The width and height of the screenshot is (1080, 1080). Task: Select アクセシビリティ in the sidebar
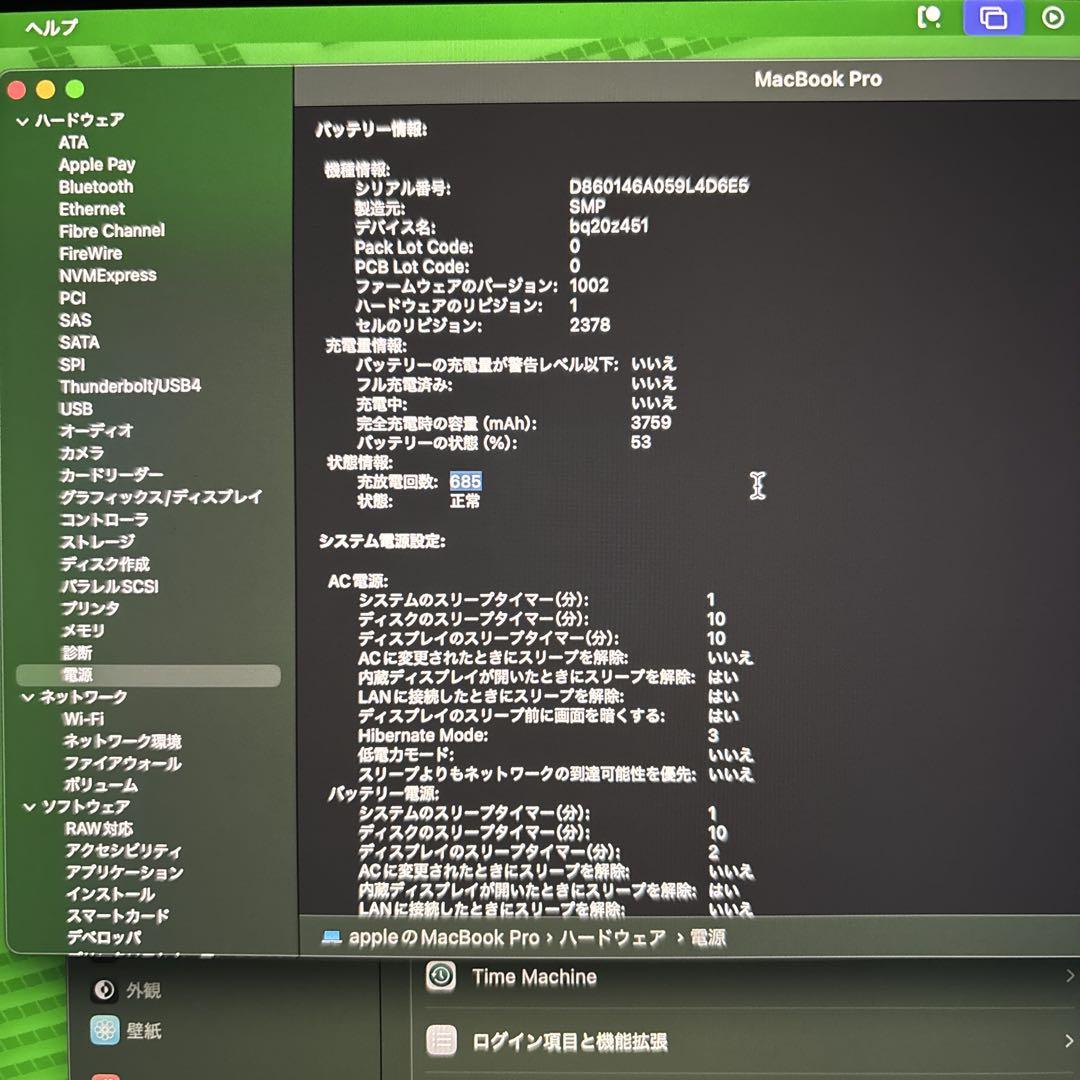(x=123, y=851)
